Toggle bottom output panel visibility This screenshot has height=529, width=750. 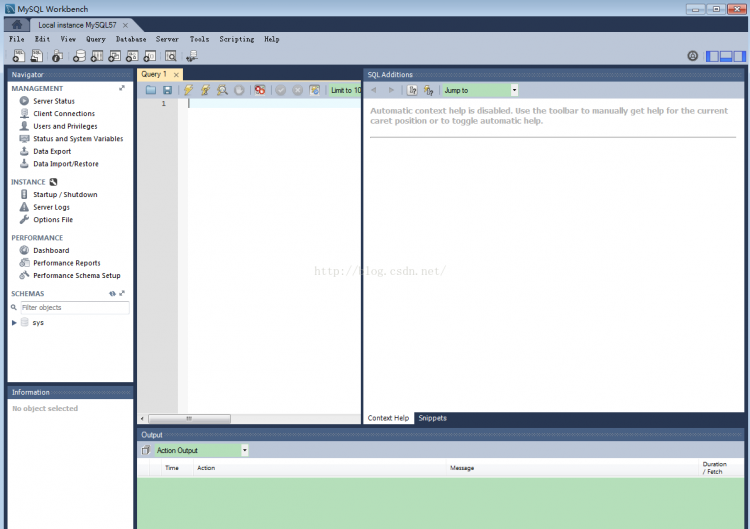click(x=726, y=56)
